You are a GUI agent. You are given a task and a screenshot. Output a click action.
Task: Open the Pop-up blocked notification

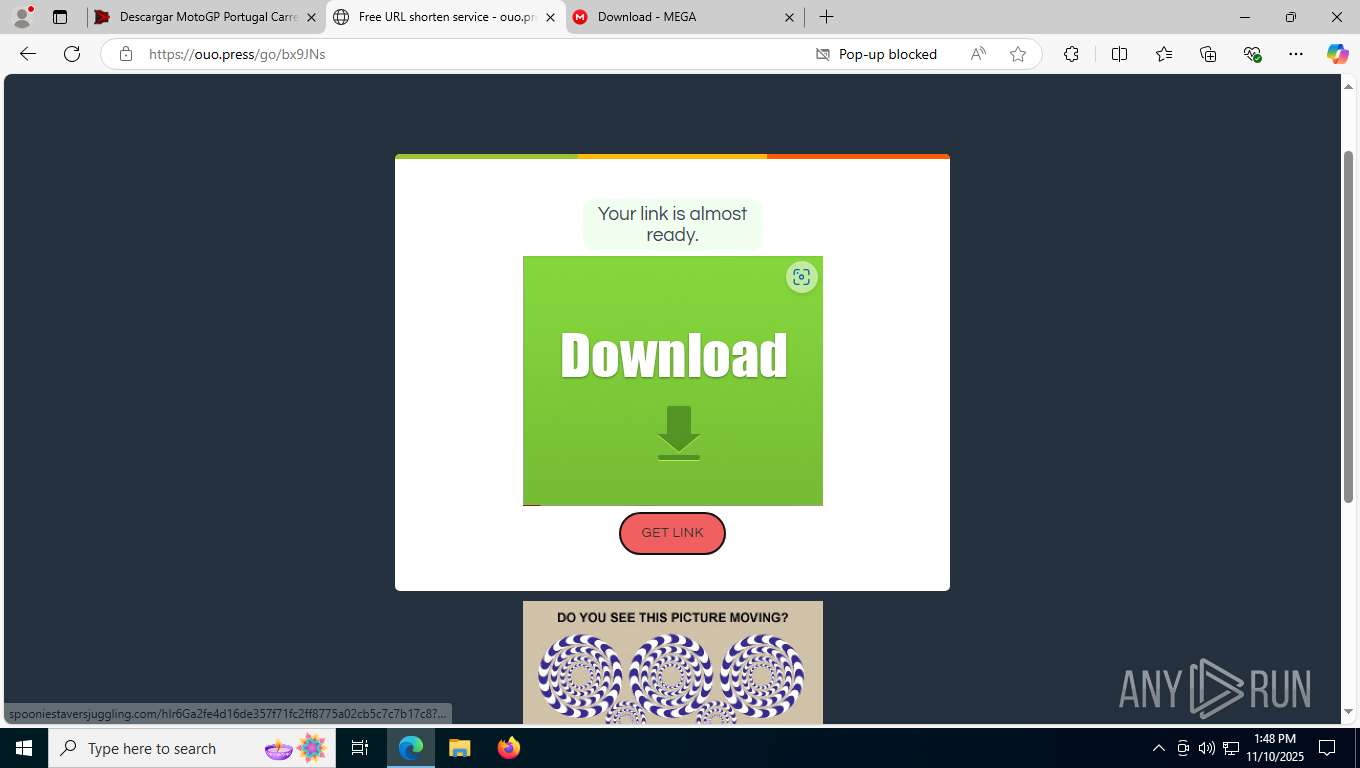[877, 54]
